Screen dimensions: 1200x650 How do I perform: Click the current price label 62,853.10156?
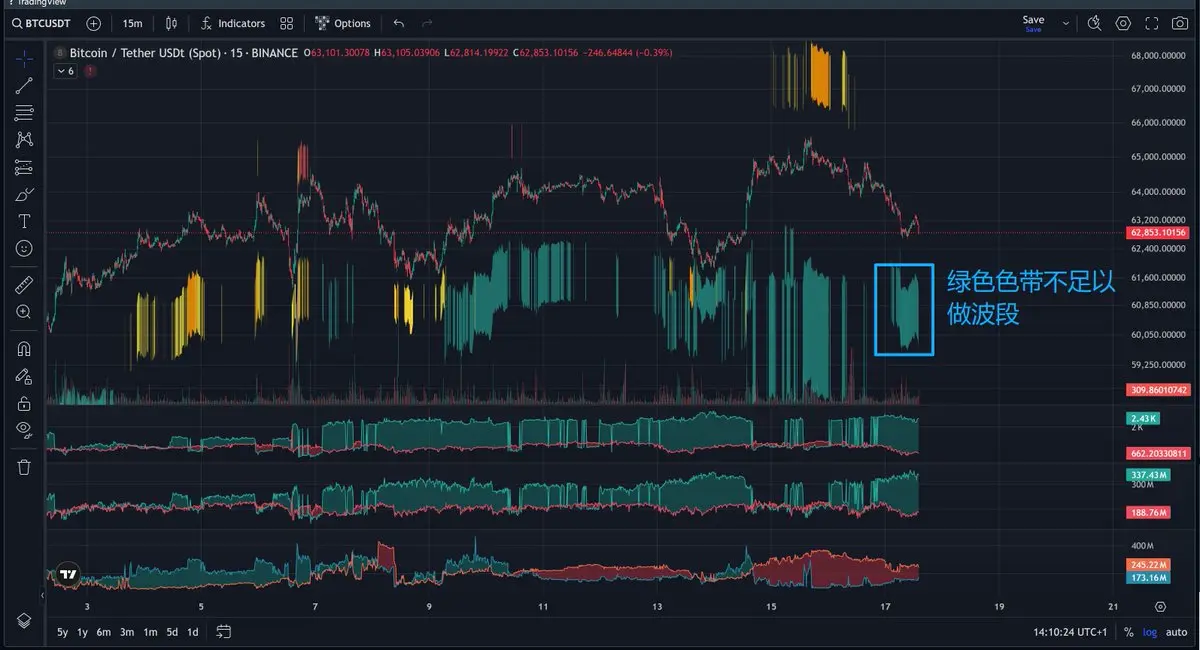[1157, 232]
